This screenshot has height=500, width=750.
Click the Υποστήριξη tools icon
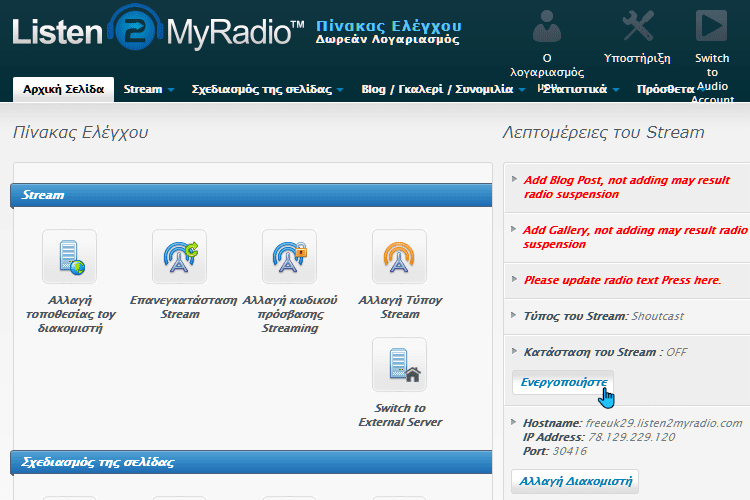click(638, 26)
